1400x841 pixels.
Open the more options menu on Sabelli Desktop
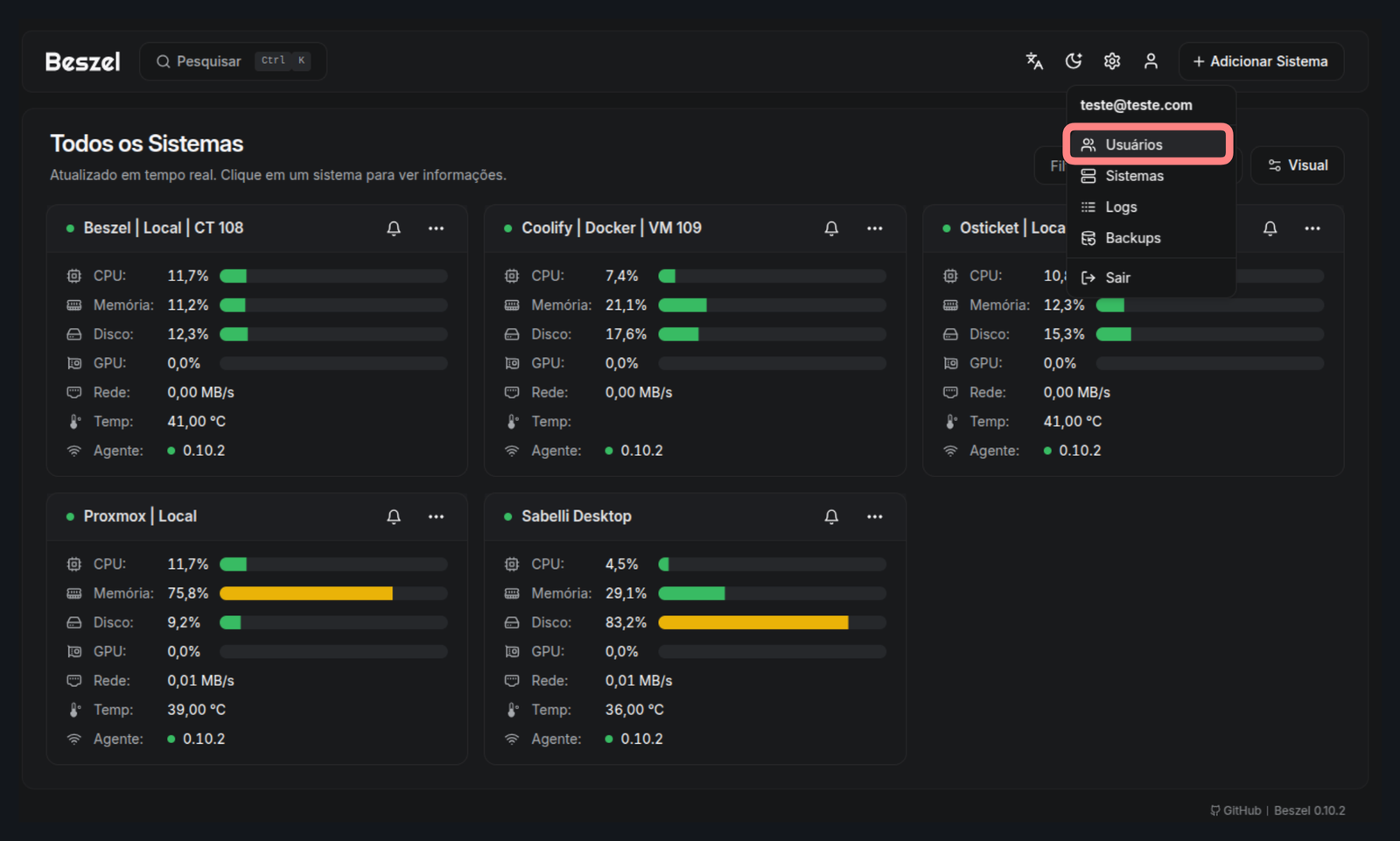tap(874, 517)
